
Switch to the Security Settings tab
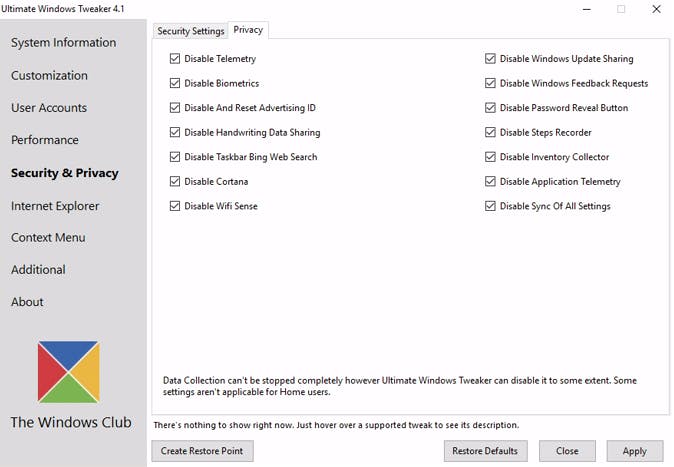pyautogui.click(x=191, y=31)
